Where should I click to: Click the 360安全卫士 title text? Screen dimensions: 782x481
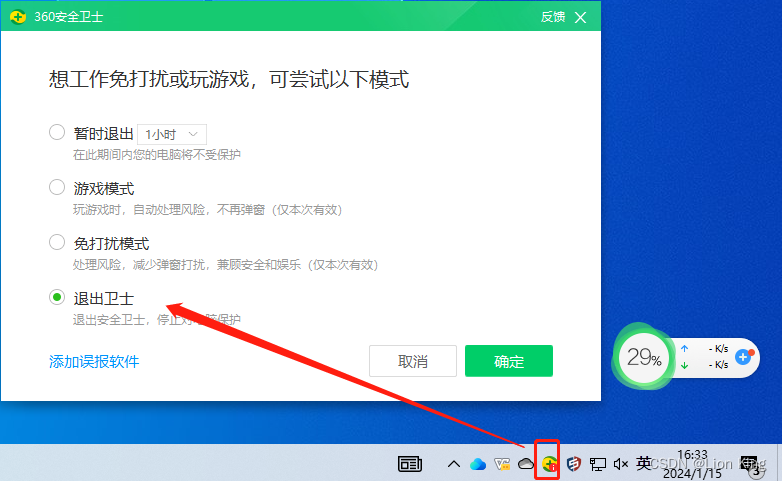(68, 16)
